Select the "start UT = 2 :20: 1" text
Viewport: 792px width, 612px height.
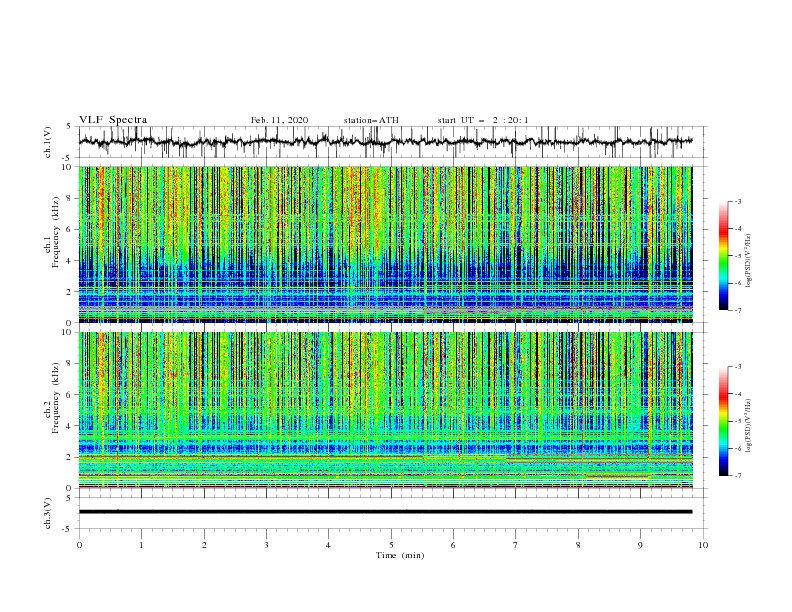pyautogui.click(x=483, y=120)
